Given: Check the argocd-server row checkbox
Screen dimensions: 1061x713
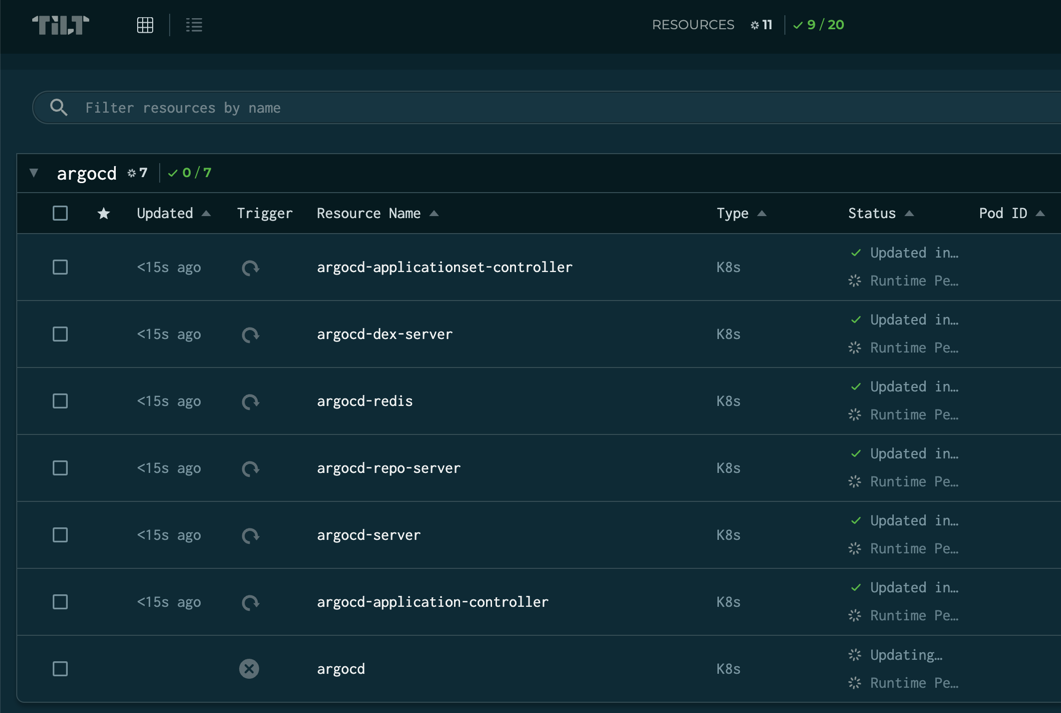Looking at the screenshot, I should [x=60, y=535].
